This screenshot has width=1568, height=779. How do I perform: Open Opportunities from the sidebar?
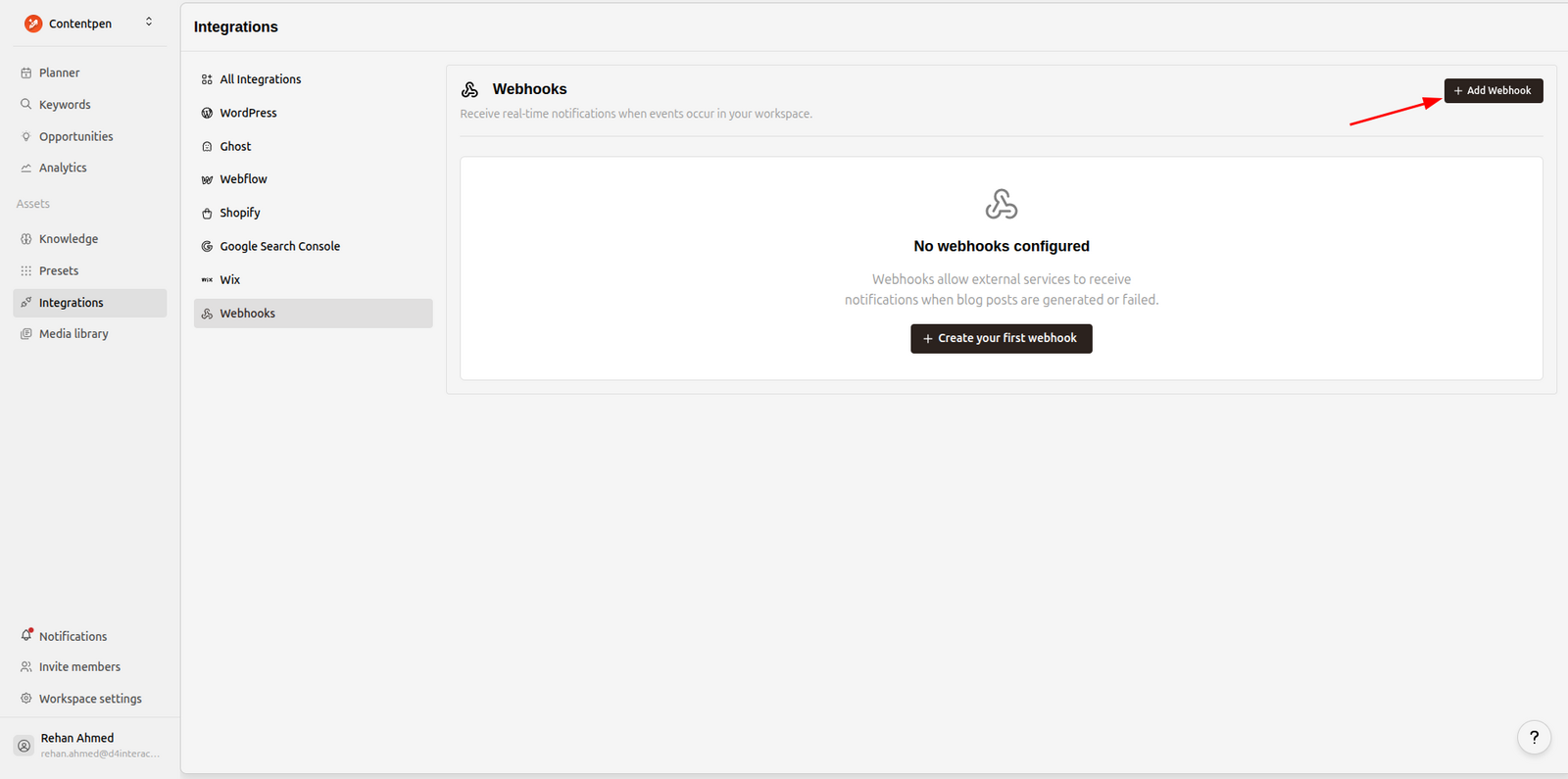coord(75,136)
